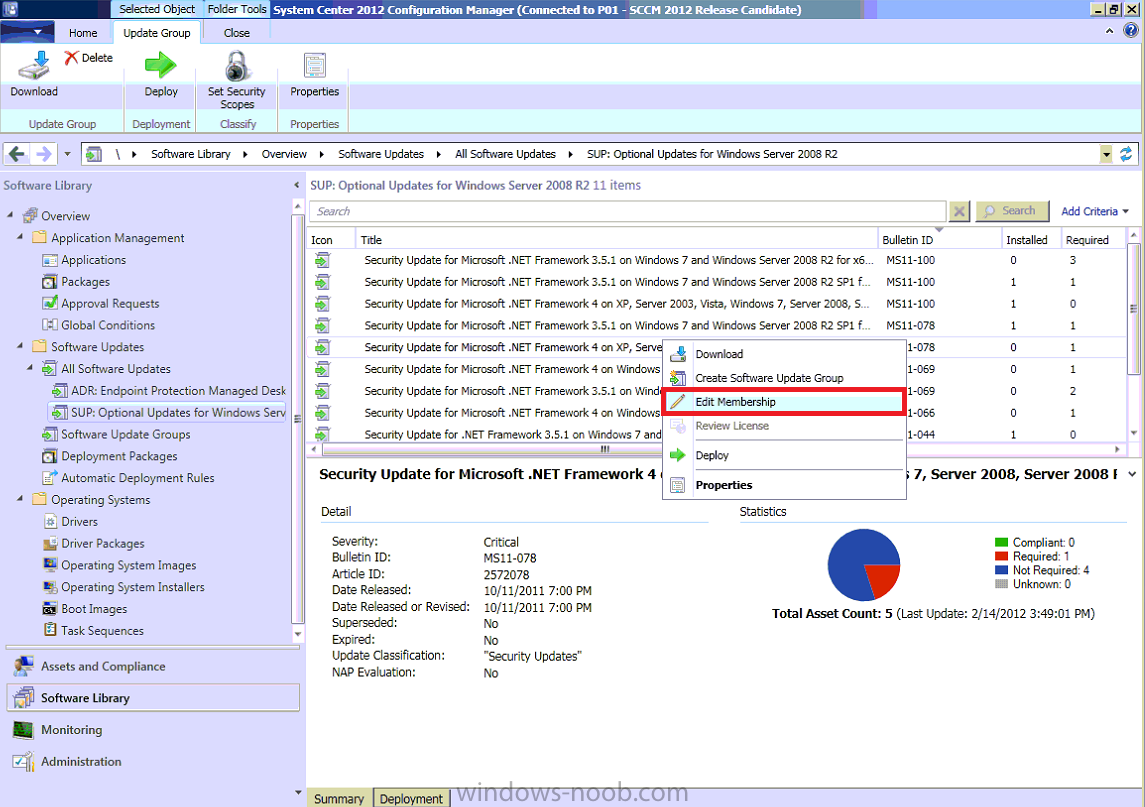Click the Download ribbon icon

click(34, 66)
